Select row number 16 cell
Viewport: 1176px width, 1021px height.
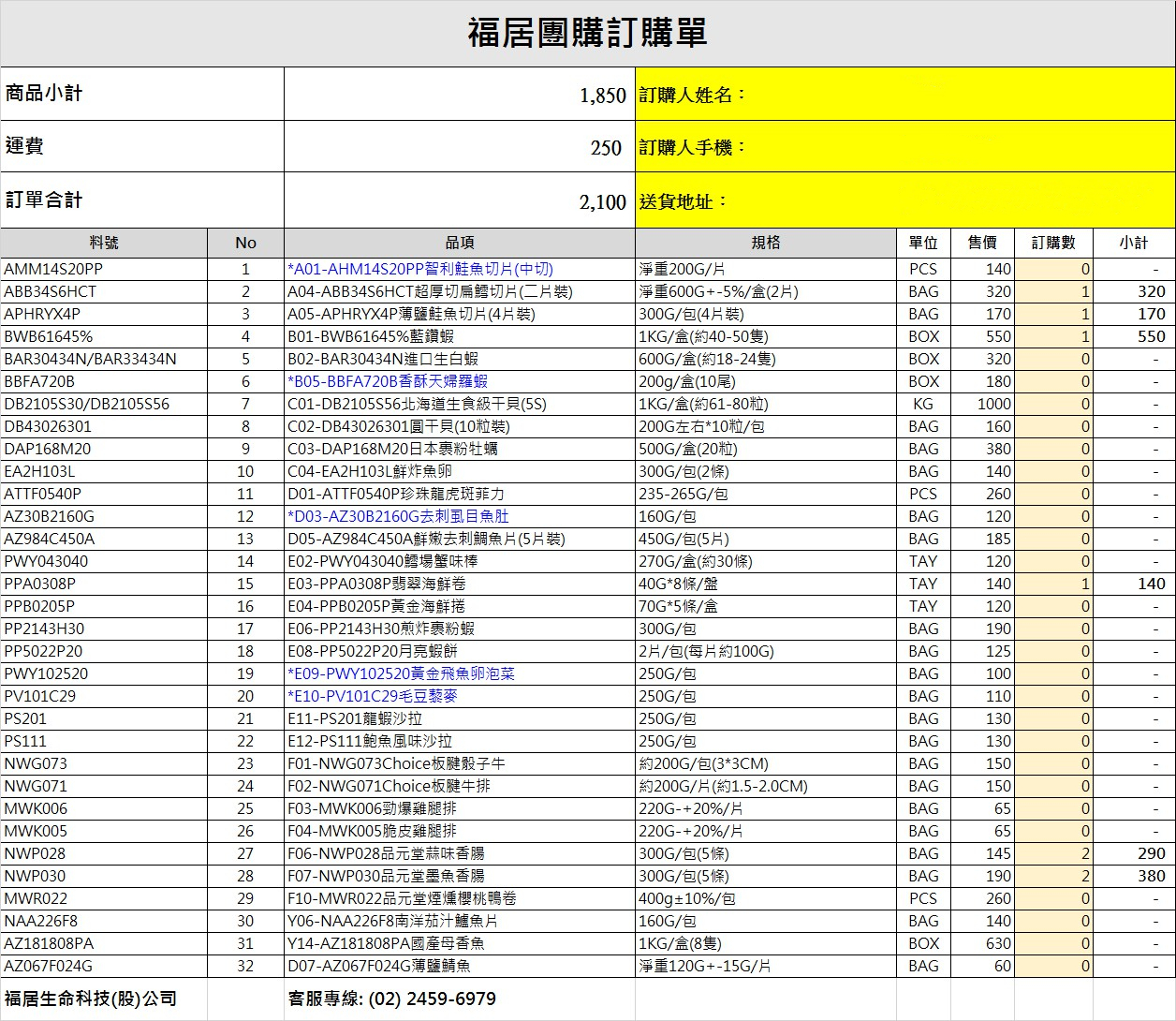click(x=245, y=606)
